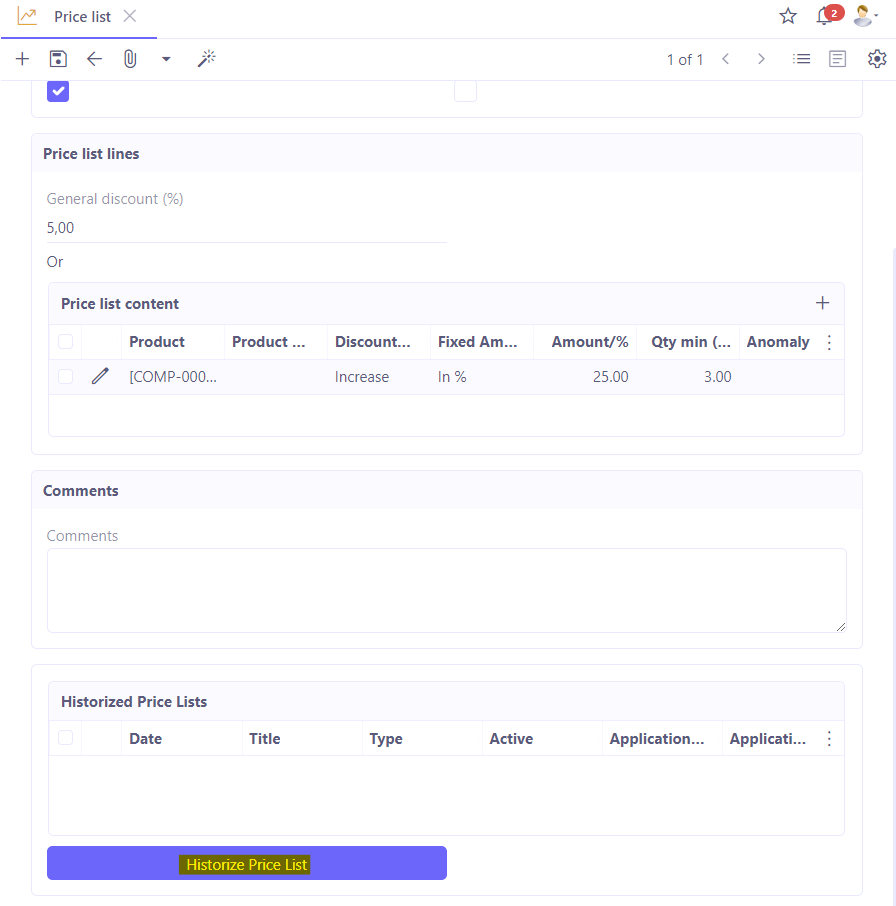This screenshot has width=896, height=906.
Task: Click the Historize Price List button
Action: (x=246, y=863)
